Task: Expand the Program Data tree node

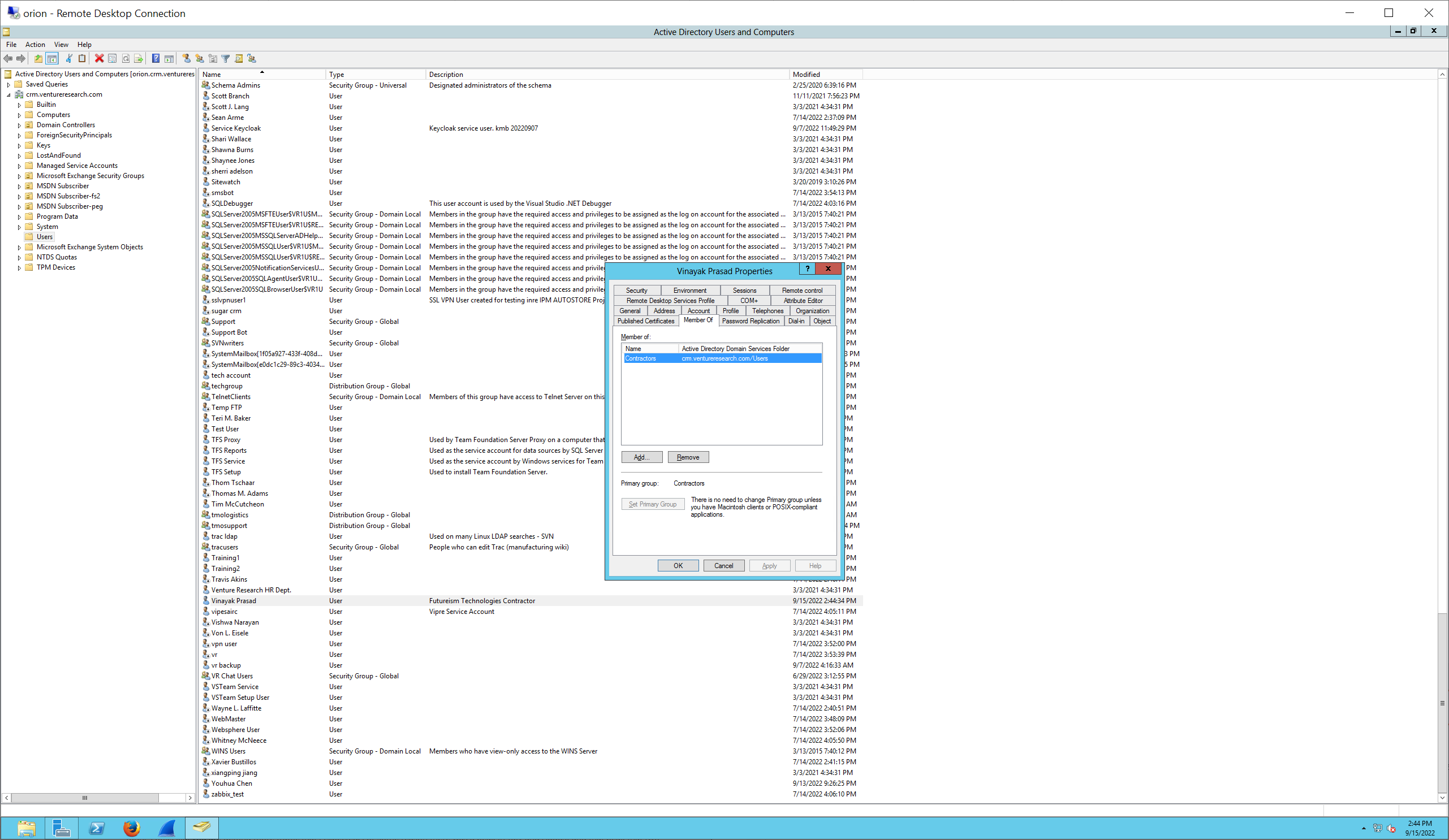Action: 19,217
